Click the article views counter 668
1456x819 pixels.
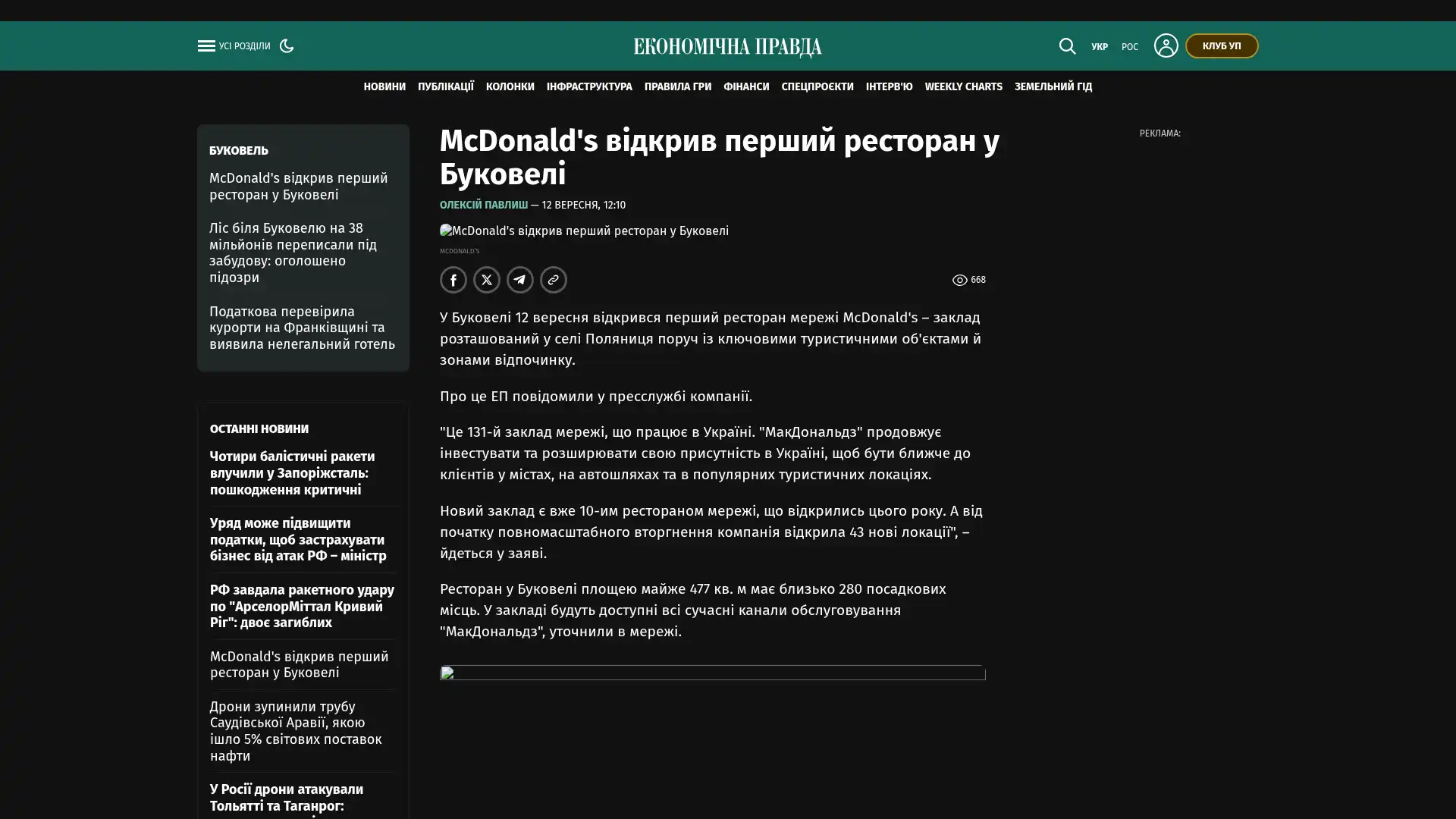pyautogui.click(x=969, y=280)
